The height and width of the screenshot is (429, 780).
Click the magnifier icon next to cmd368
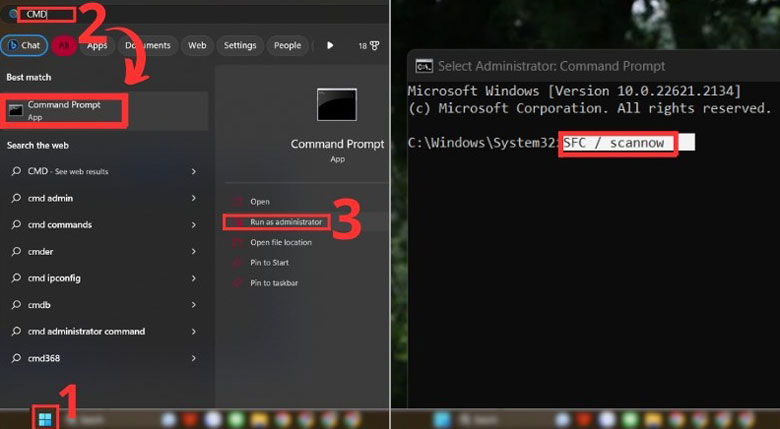[16, 358]
